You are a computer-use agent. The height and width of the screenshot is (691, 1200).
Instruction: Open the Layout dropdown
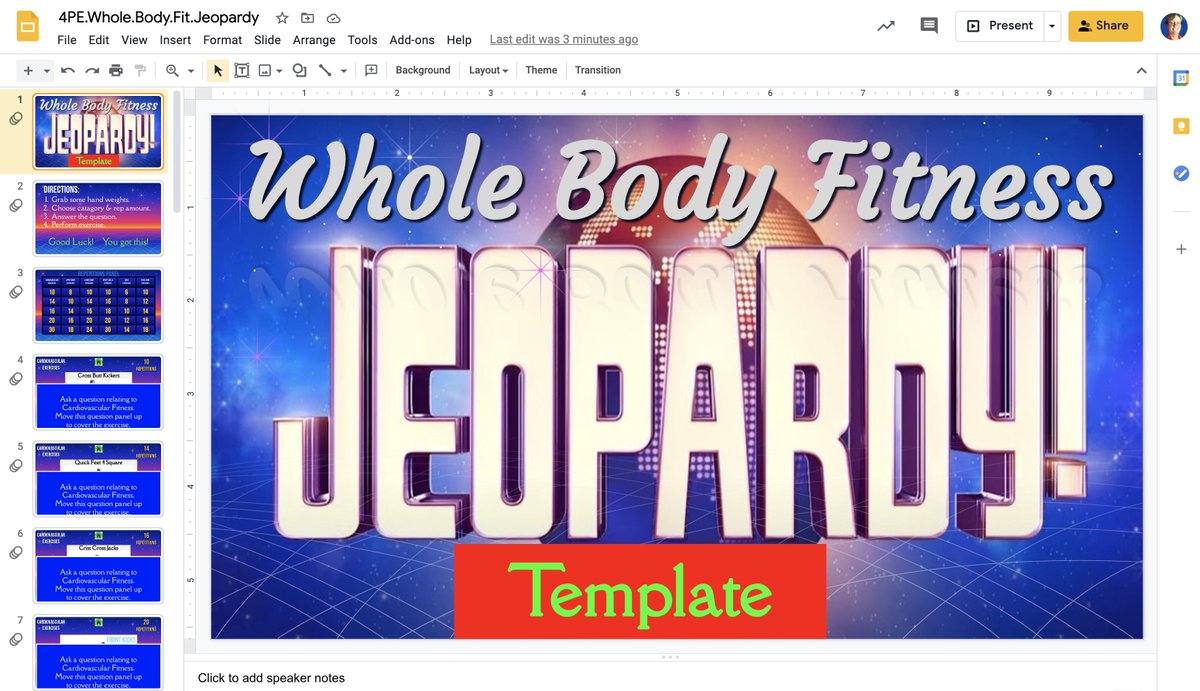click(x=488, y=70)
